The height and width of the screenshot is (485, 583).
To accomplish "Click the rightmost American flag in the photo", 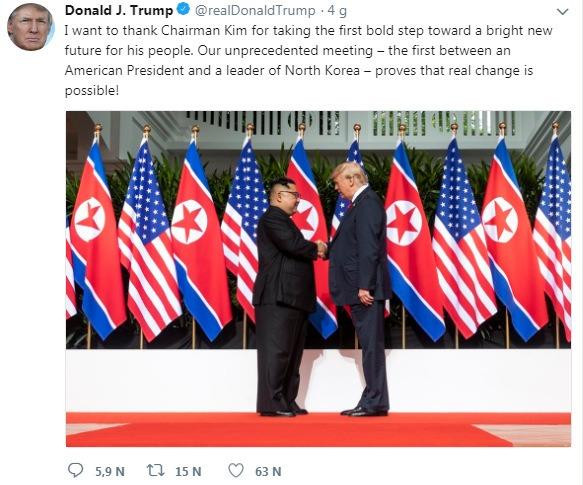I will click(x=554, y=238).
